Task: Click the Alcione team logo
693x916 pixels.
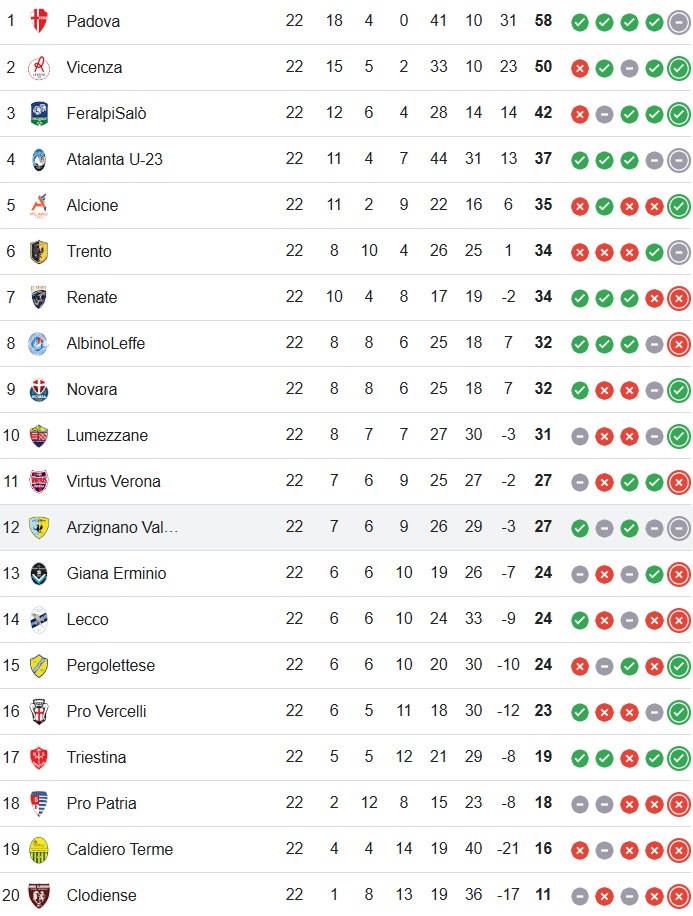Action: 39,205
